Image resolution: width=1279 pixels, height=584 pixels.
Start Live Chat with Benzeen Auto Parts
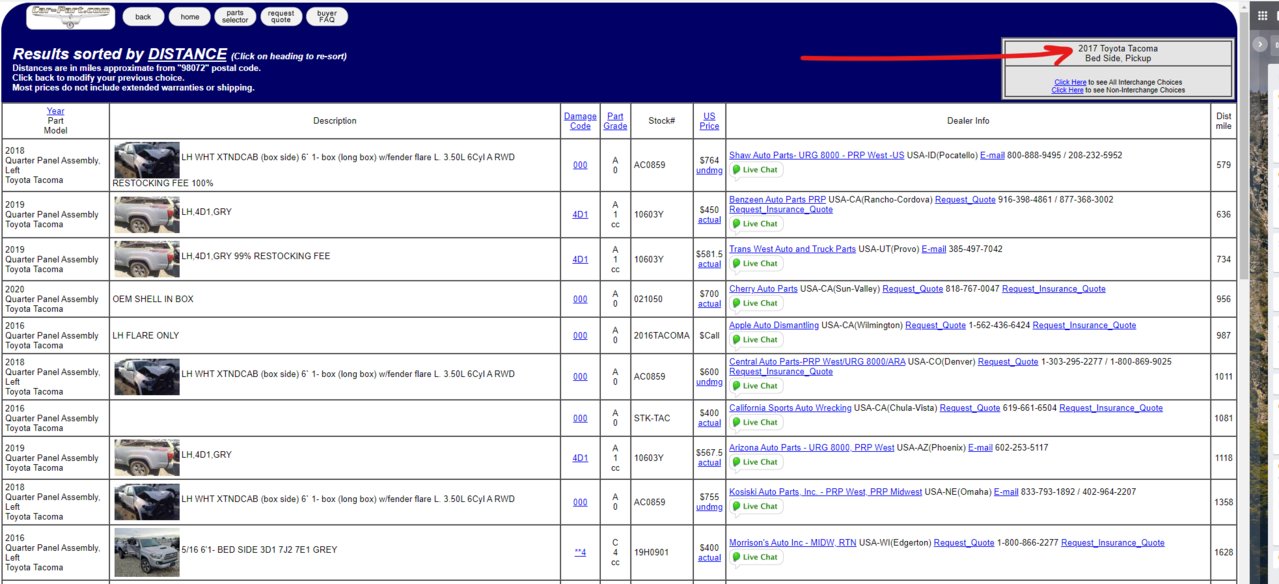click(756, 224)
